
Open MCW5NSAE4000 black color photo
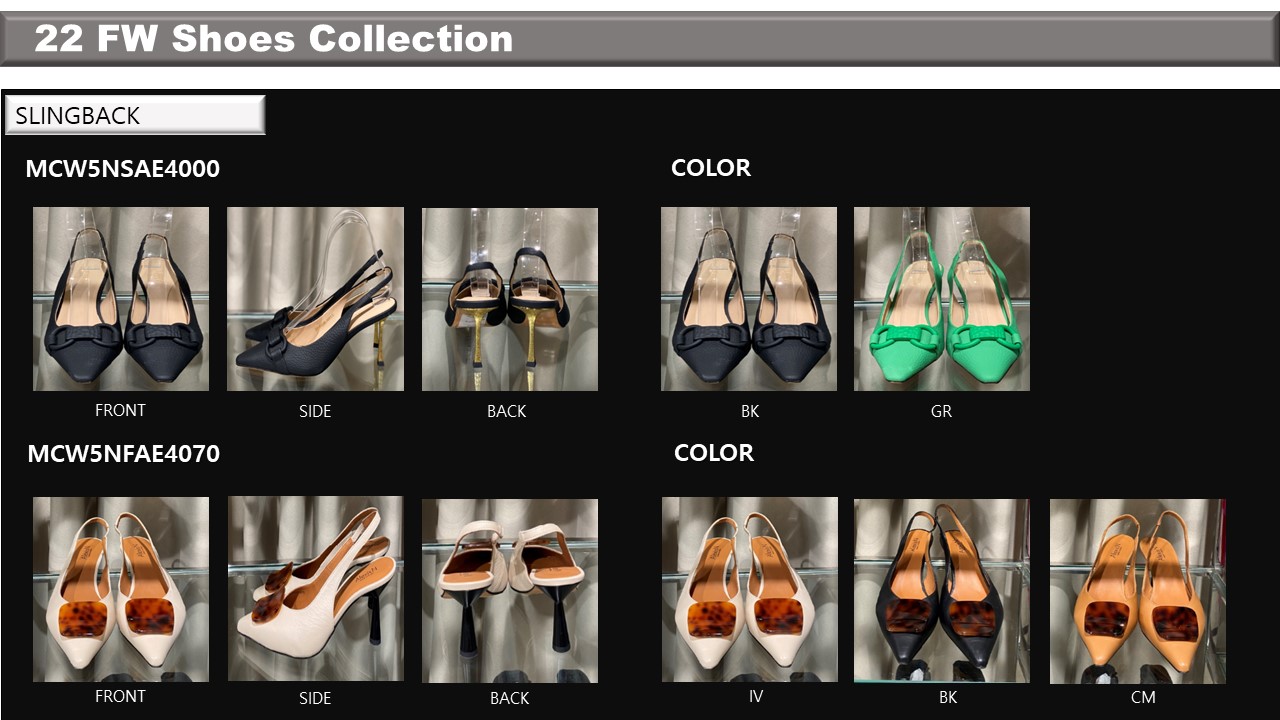749,299
